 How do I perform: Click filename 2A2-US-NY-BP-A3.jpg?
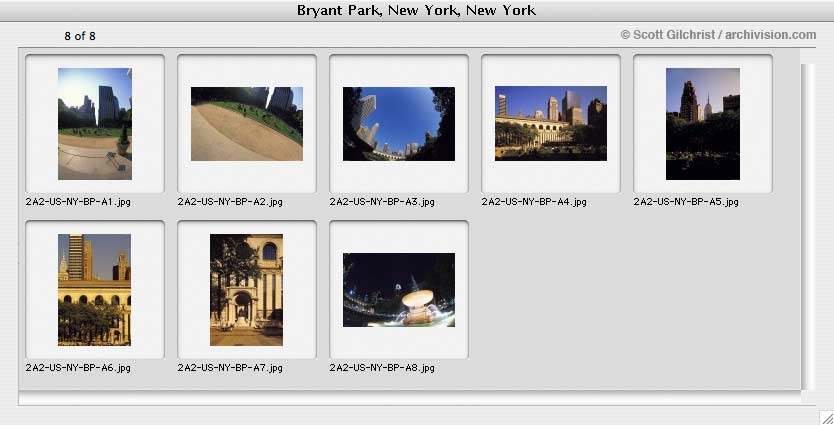pyautogui.click(x=382, y=202)
